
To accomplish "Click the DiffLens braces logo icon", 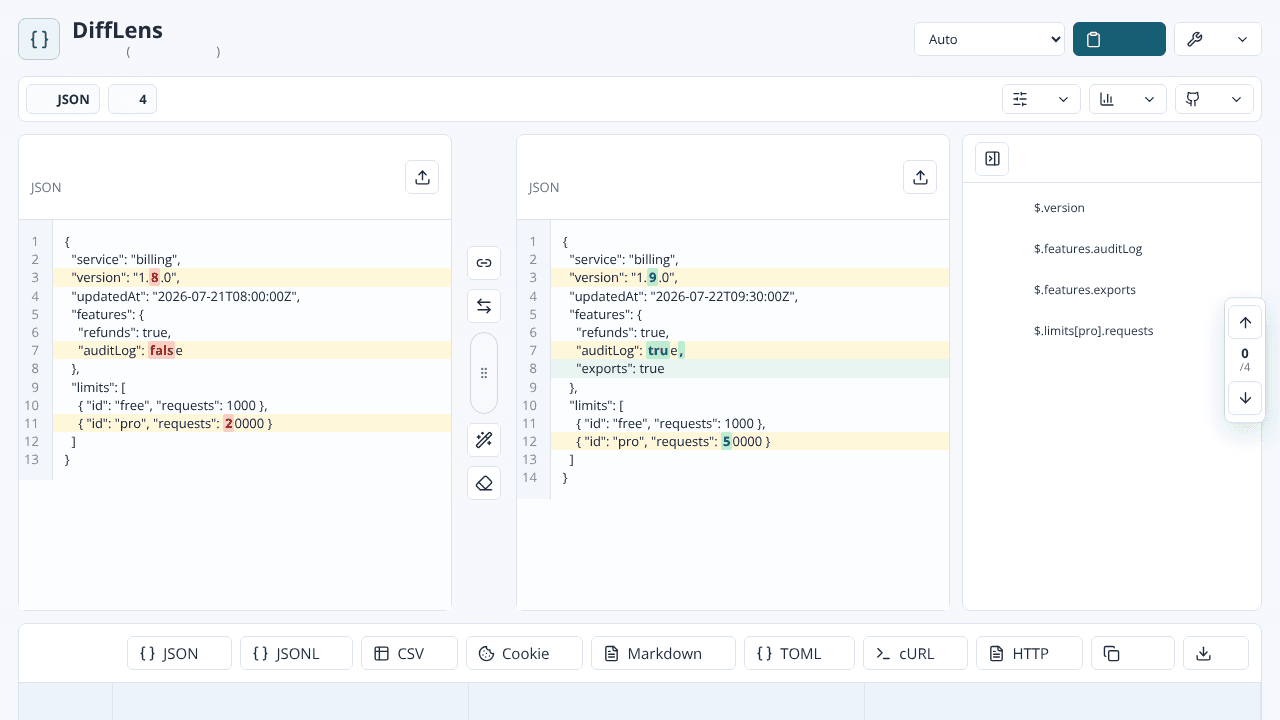I will coord(39,39).
